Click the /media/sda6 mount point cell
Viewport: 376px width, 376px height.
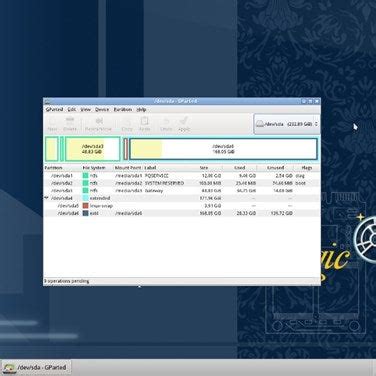pos(129,213)
